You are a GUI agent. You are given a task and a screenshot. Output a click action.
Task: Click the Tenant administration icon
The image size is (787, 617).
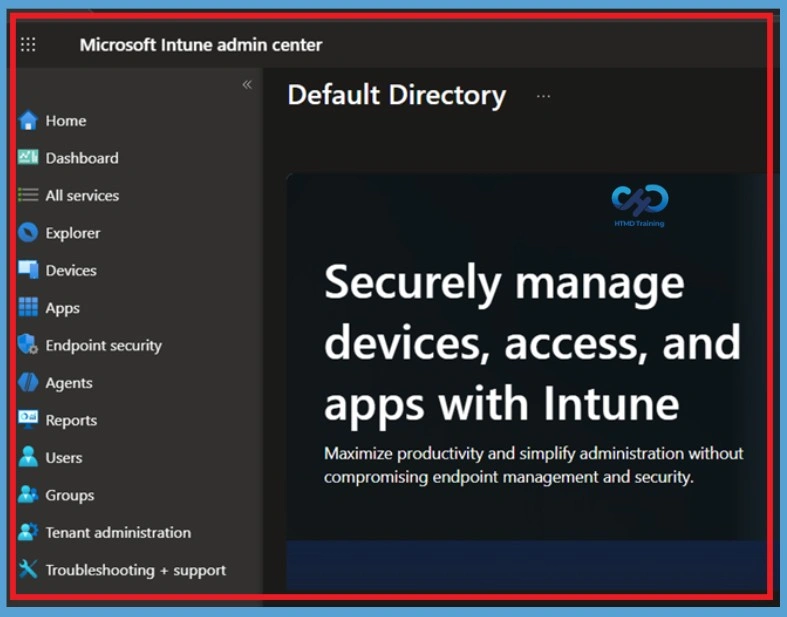coord(28,532)
